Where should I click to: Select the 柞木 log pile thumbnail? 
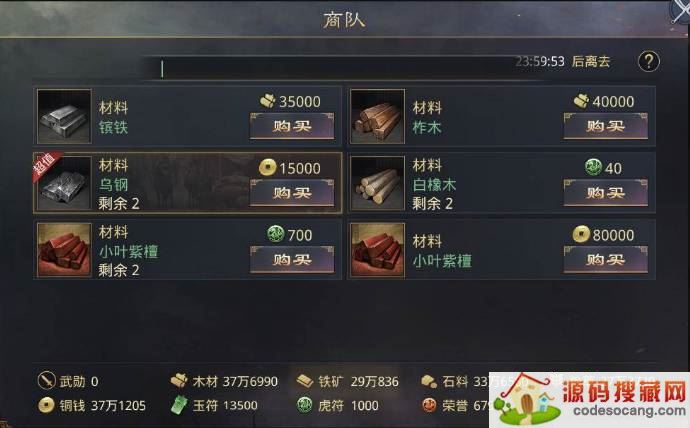coord(378,116)
